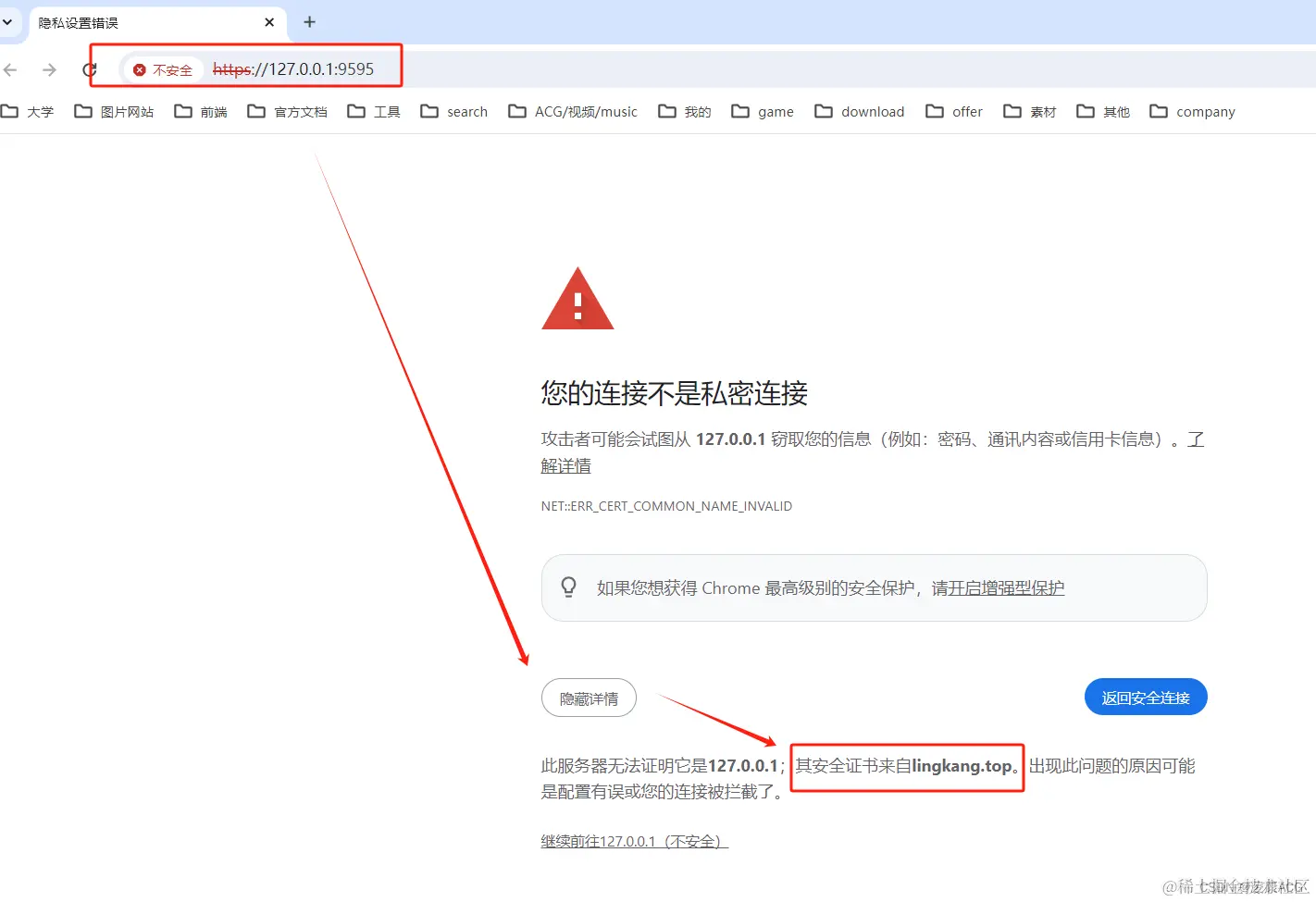
Task: Open a new browser tab
Action: point(309,22)
